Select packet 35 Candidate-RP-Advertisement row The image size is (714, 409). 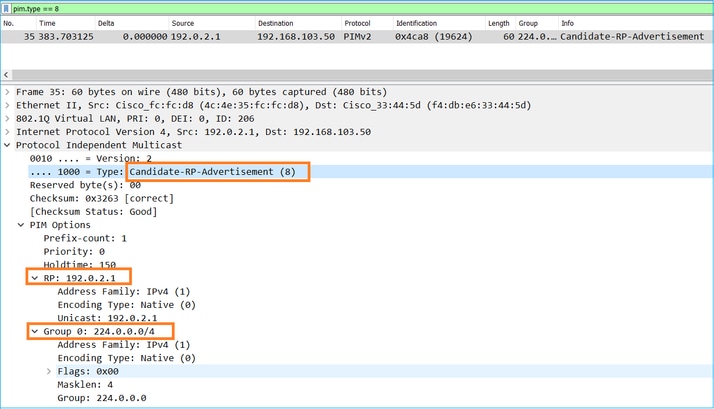pyautogui.click(x=357, y=36)
